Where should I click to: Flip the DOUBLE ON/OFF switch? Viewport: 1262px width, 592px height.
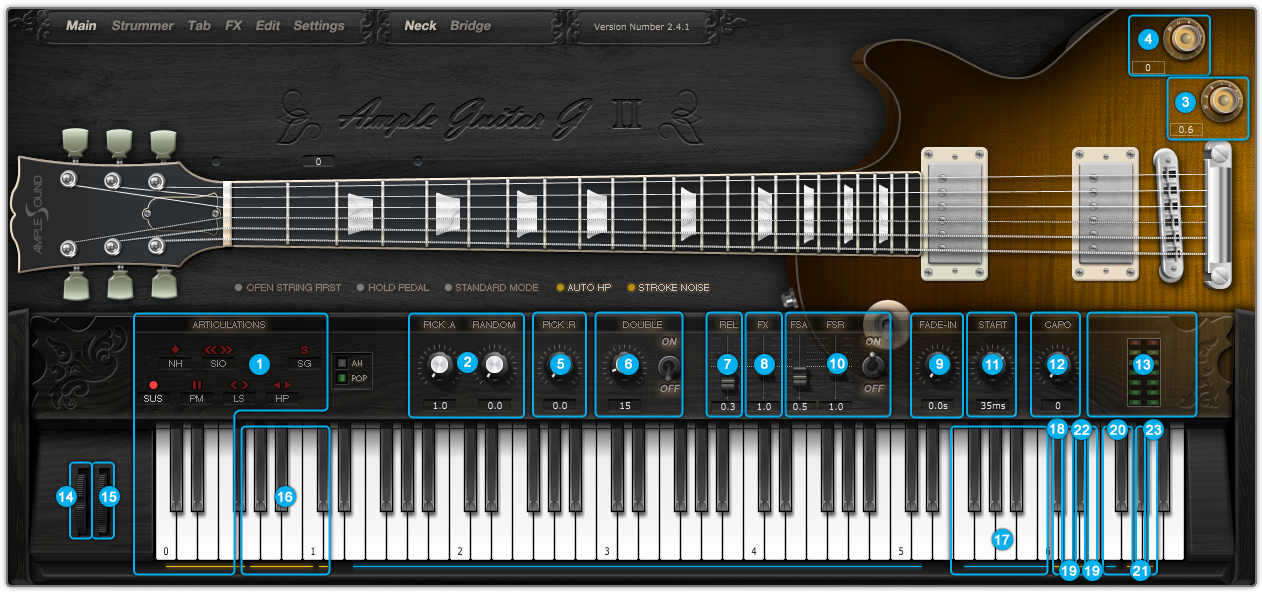669,366
